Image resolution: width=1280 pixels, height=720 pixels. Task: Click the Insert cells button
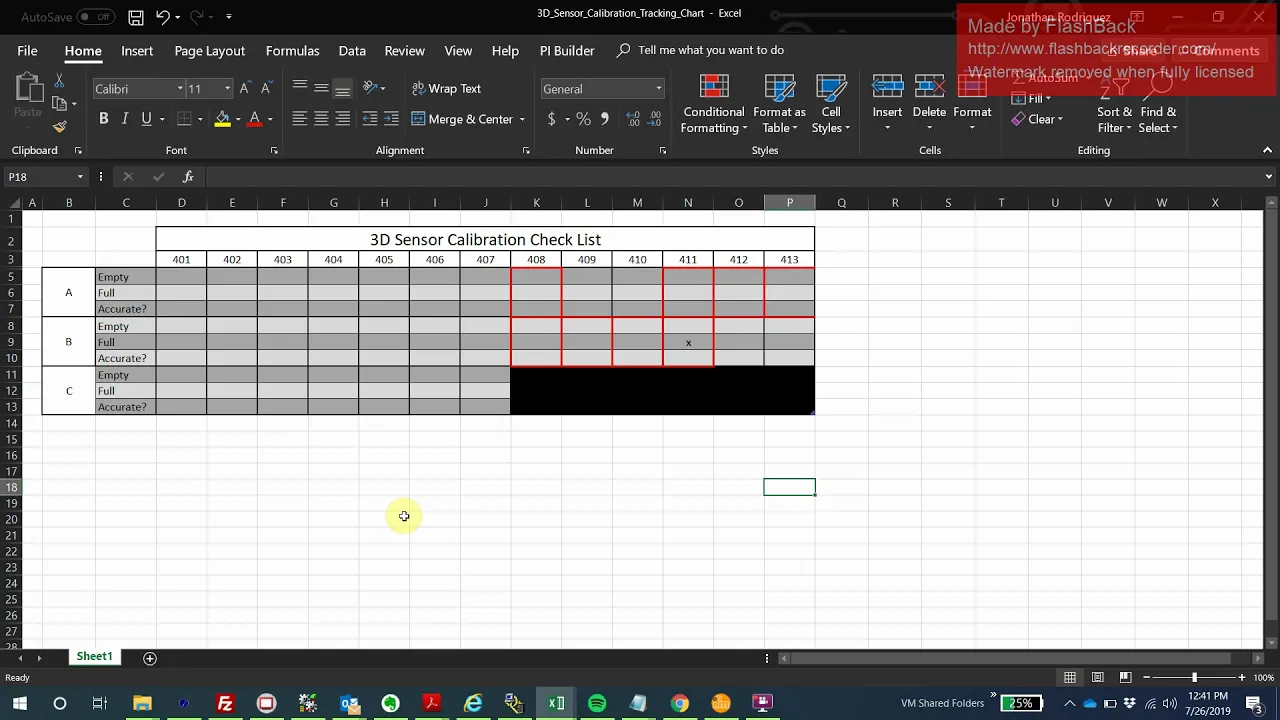click(x=887, y=104)
